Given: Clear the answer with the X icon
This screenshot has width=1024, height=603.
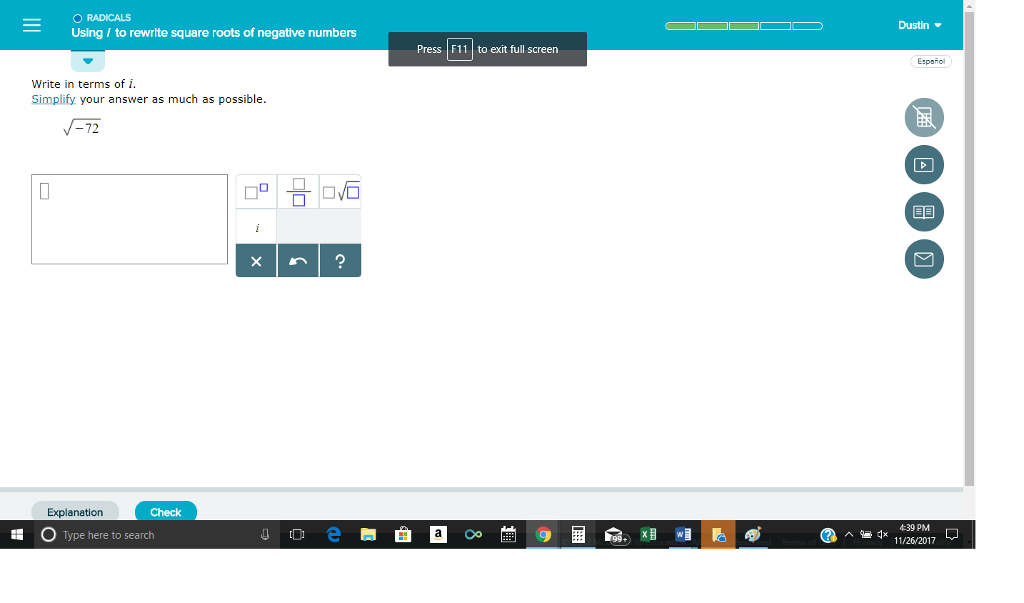Looking at the screenshot, I should [255, 260].
